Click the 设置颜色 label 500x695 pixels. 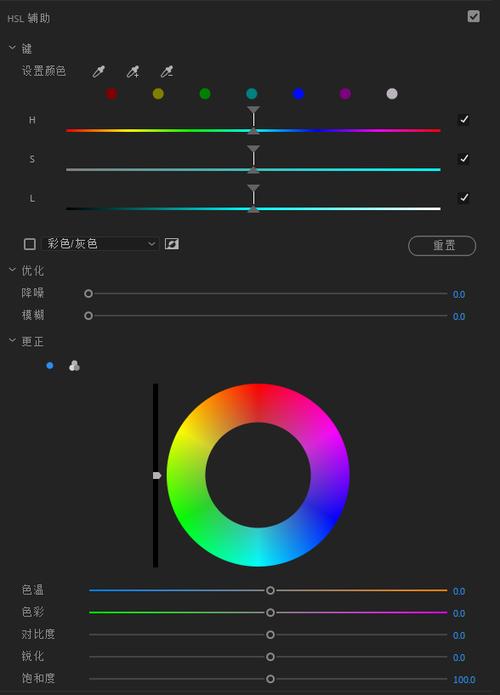[x=44, y=71]
